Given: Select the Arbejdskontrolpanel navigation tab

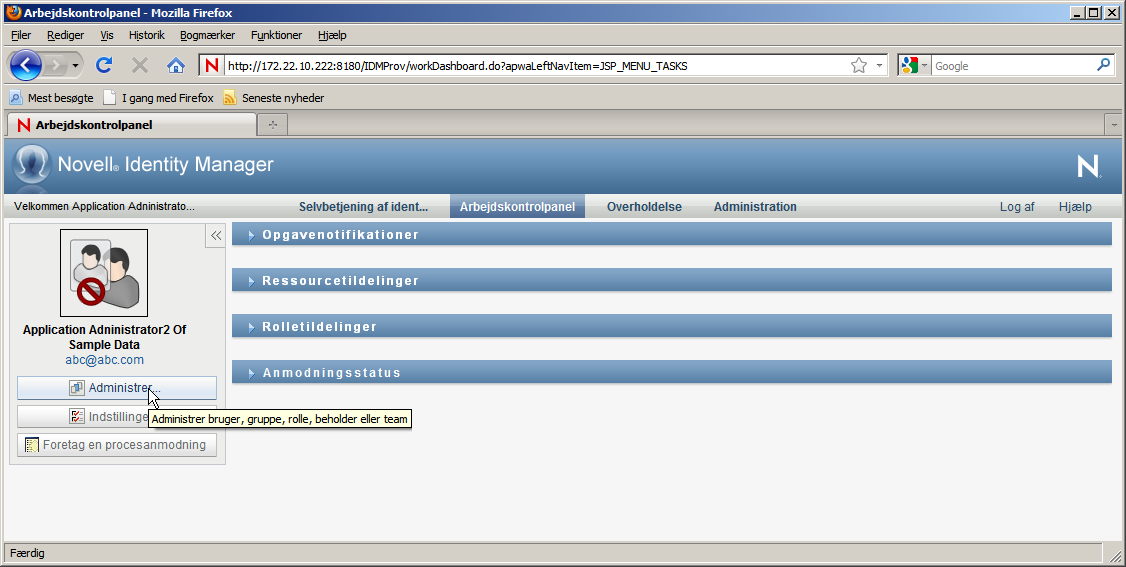Looking at the screenshot, I should pos(517,207).
